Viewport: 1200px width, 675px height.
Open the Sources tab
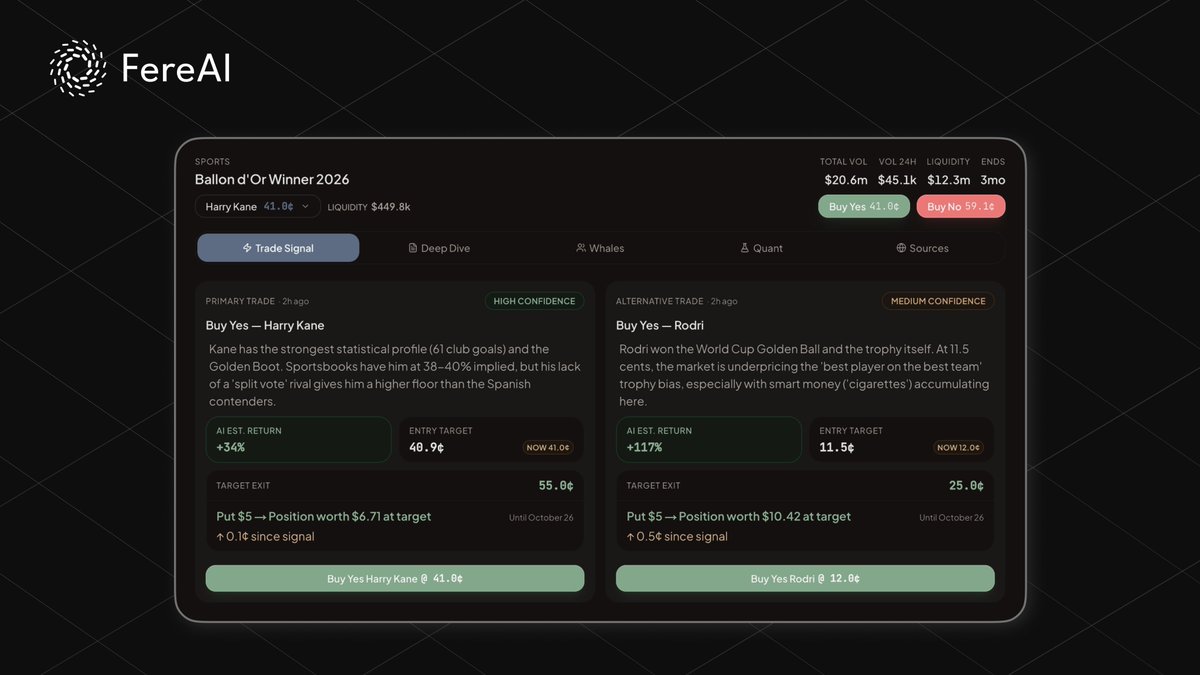922,248
